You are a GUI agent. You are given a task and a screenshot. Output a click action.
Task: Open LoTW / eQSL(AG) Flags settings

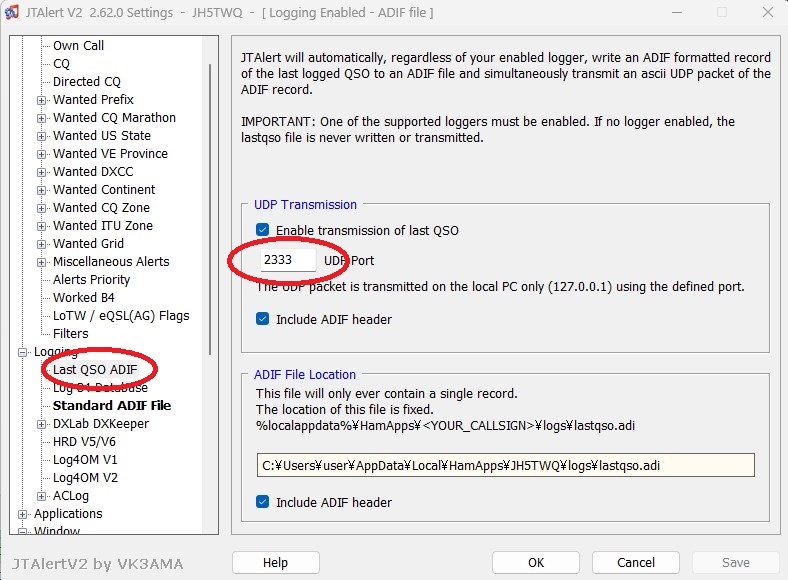point(121,316)
